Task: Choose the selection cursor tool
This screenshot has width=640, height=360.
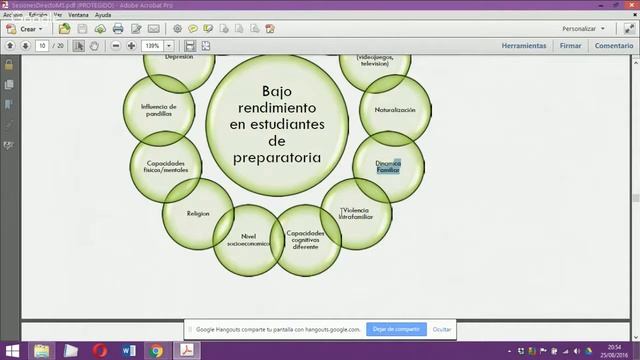Action: coord(78,46)
